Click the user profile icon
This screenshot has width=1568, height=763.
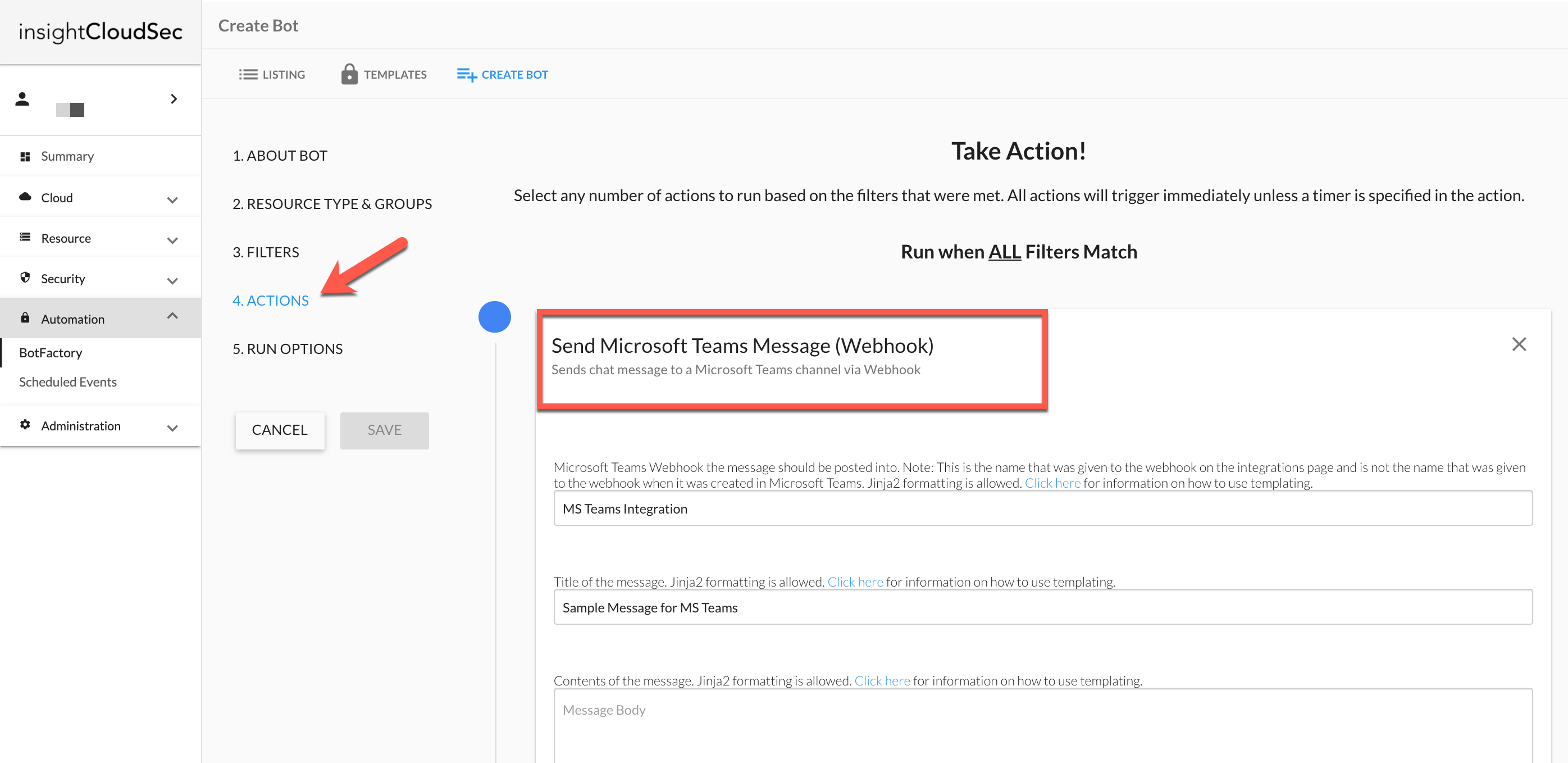[22, 99]
